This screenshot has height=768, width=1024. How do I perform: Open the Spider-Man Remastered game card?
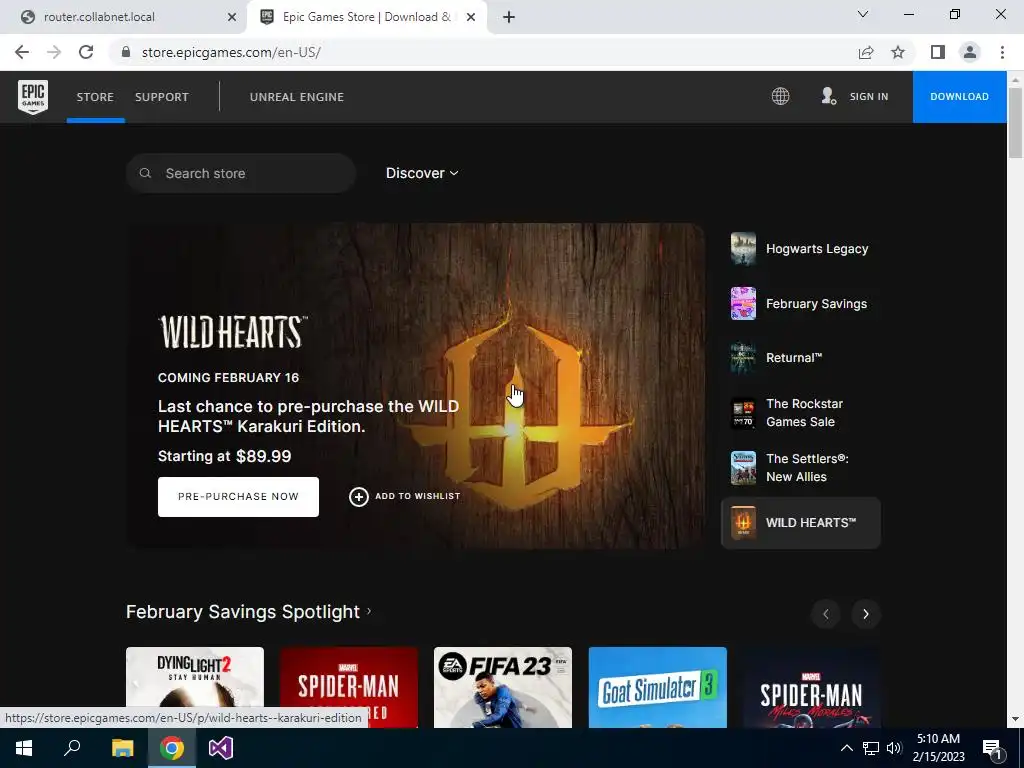349,687
